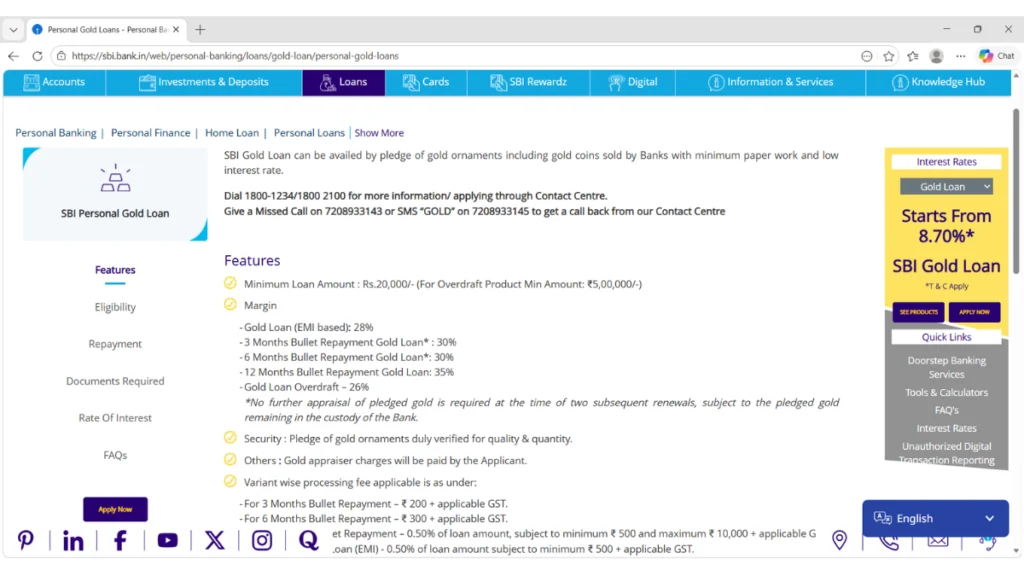Go to Personal Banking breadcrumb
This screenshot has height=576, width=1024.
(56, 133)
